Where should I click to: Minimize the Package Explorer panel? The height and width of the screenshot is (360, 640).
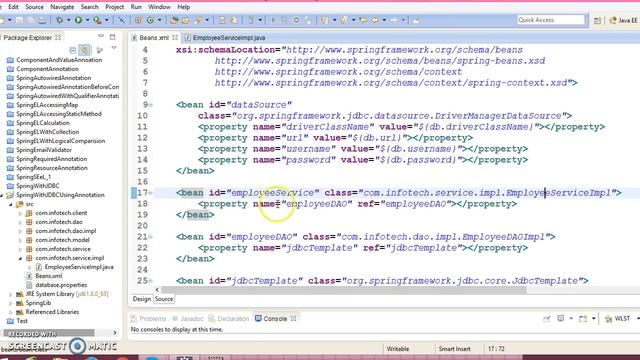tap(101, 37)
